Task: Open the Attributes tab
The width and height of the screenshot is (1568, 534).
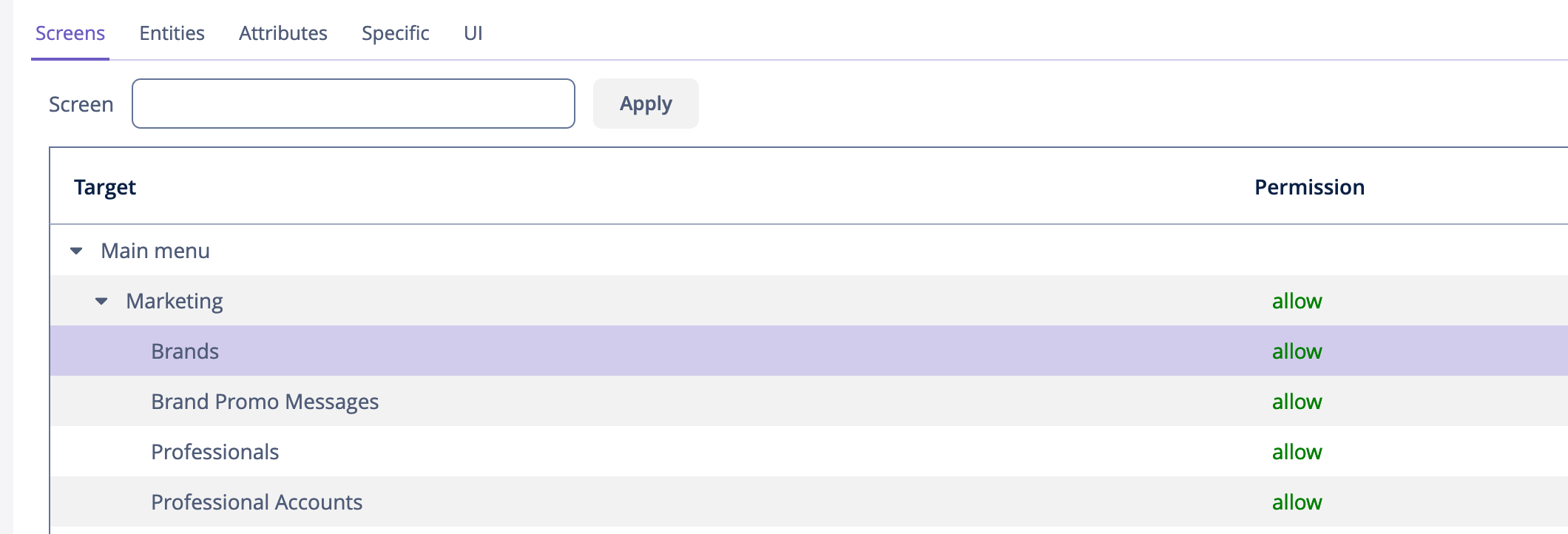Action: (x=283, y=33)
